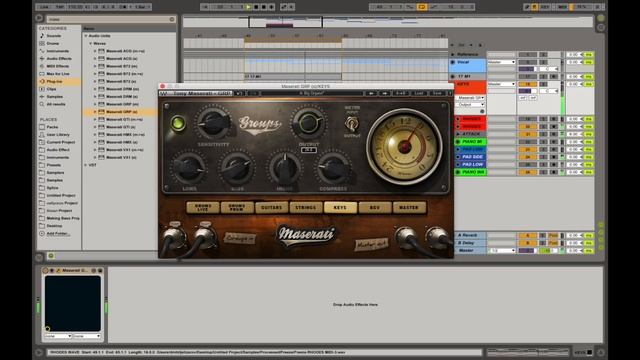Click the transport Stop button
The image size is (640, 360).
256,7
